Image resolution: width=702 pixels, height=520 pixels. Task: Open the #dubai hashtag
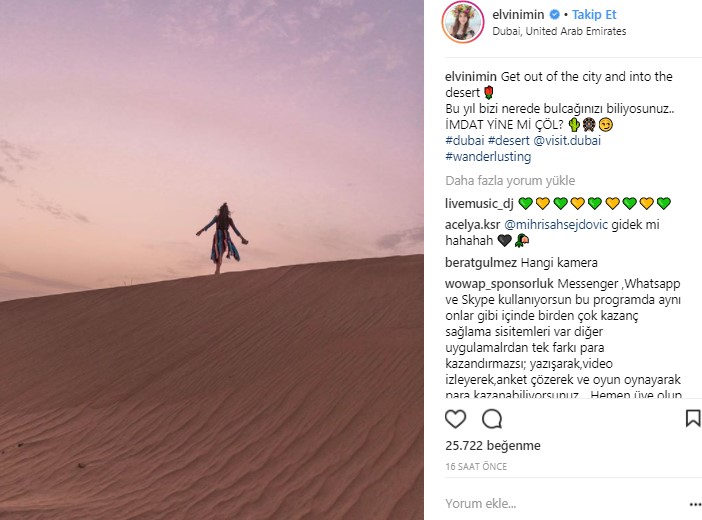point(465,141)
